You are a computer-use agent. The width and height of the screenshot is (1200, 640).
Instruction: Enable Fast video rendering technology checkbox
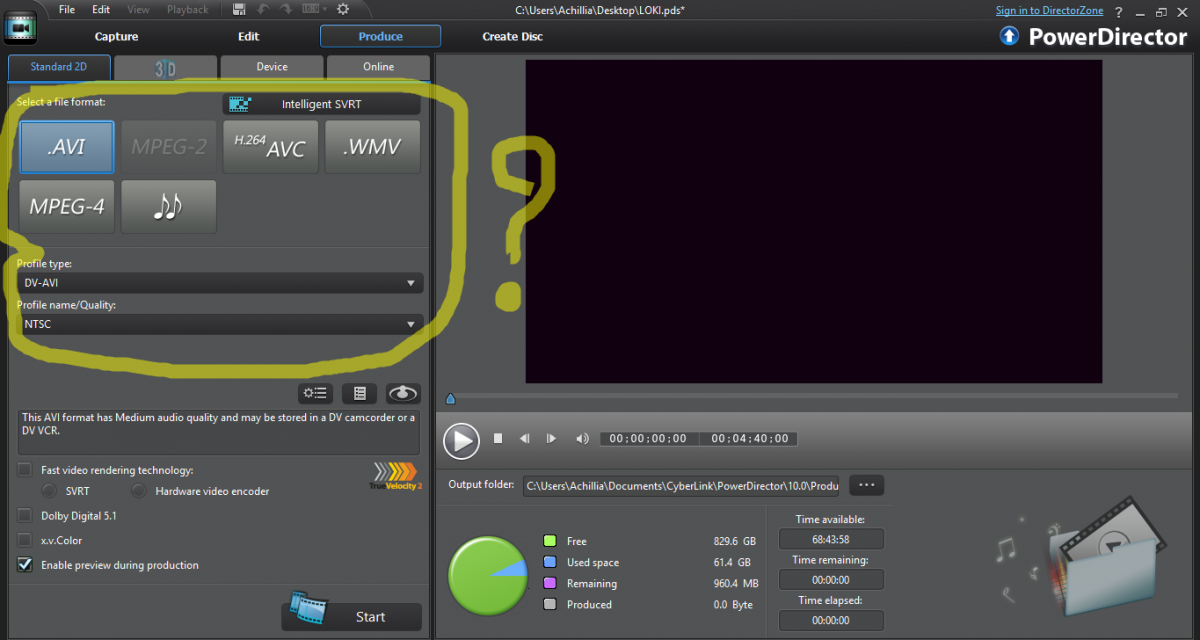[x=25, y=469]
